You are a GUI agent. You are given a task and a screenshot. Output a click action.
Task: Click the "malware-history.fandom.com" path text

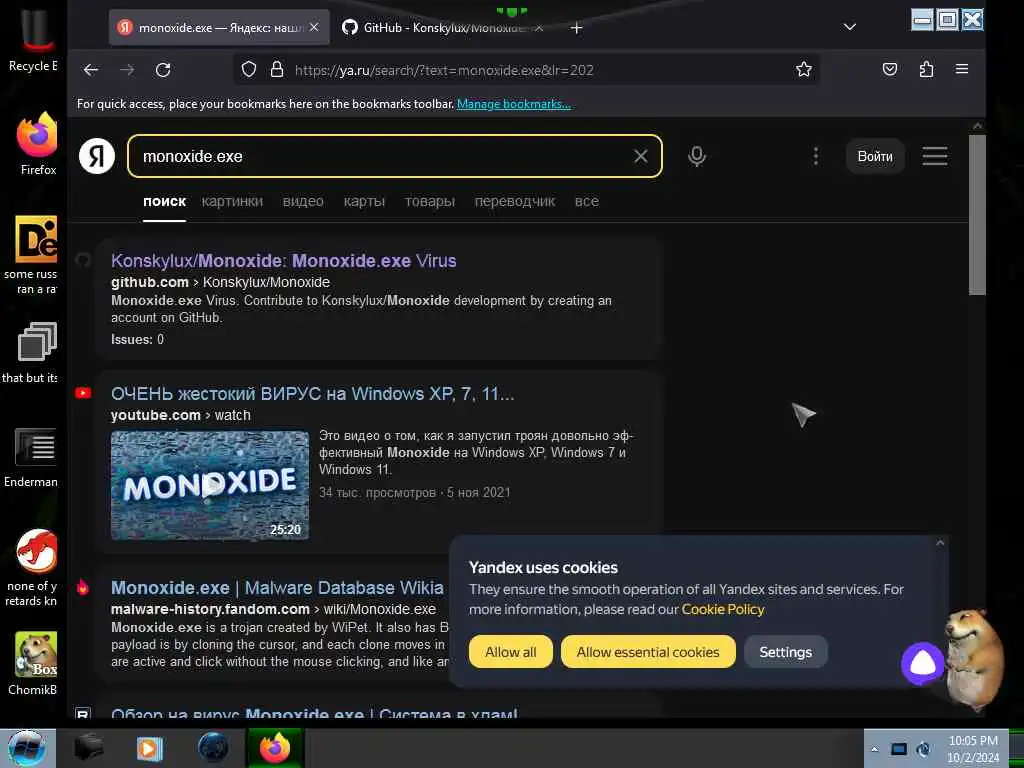[x=210, y=609]
